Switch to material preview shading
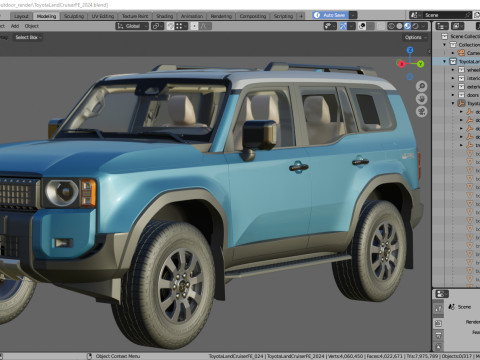The height and width of the screenshot is (360, 480). (407, 26)
